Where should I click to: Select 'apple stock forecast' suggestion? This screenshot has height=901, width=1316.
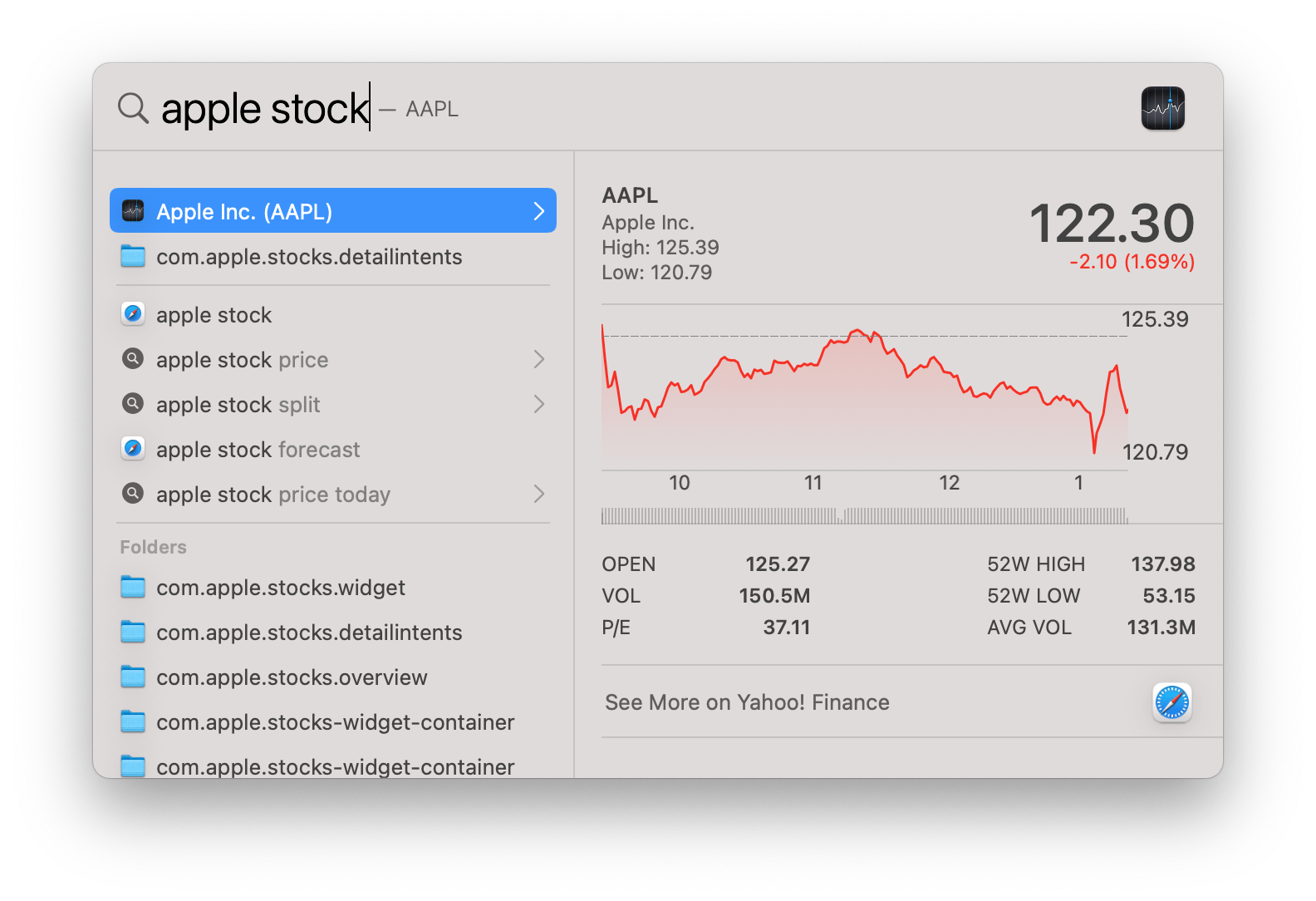(258, 450)
